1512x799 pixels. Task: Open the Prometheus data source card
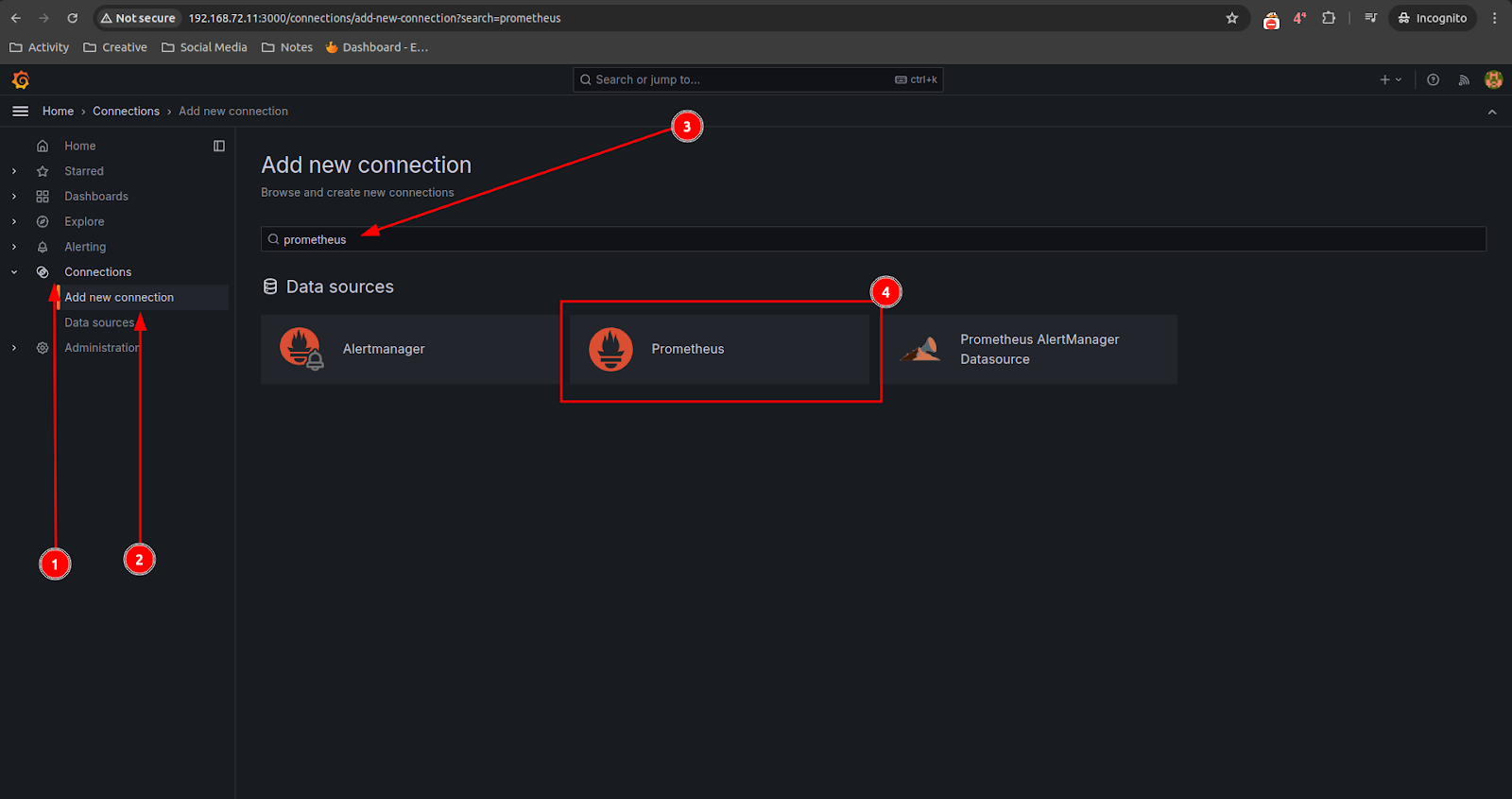click(x=719, y=349)
